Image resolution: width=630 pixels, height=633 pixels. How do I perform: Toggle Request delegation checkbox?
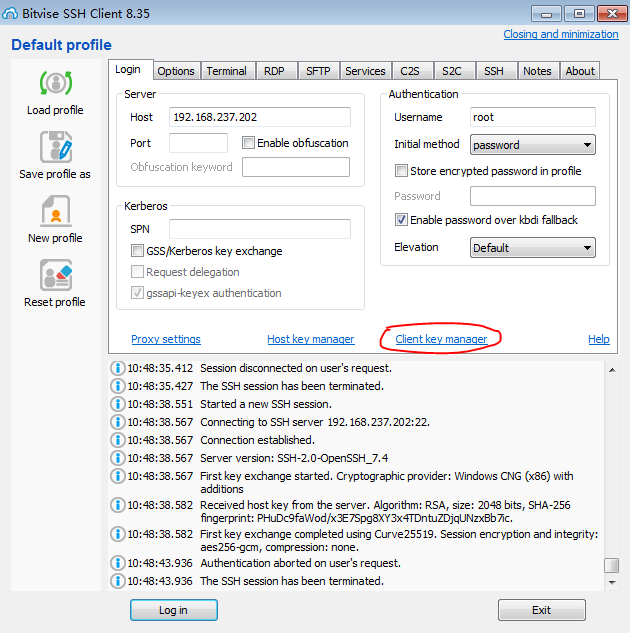(137, 272)
